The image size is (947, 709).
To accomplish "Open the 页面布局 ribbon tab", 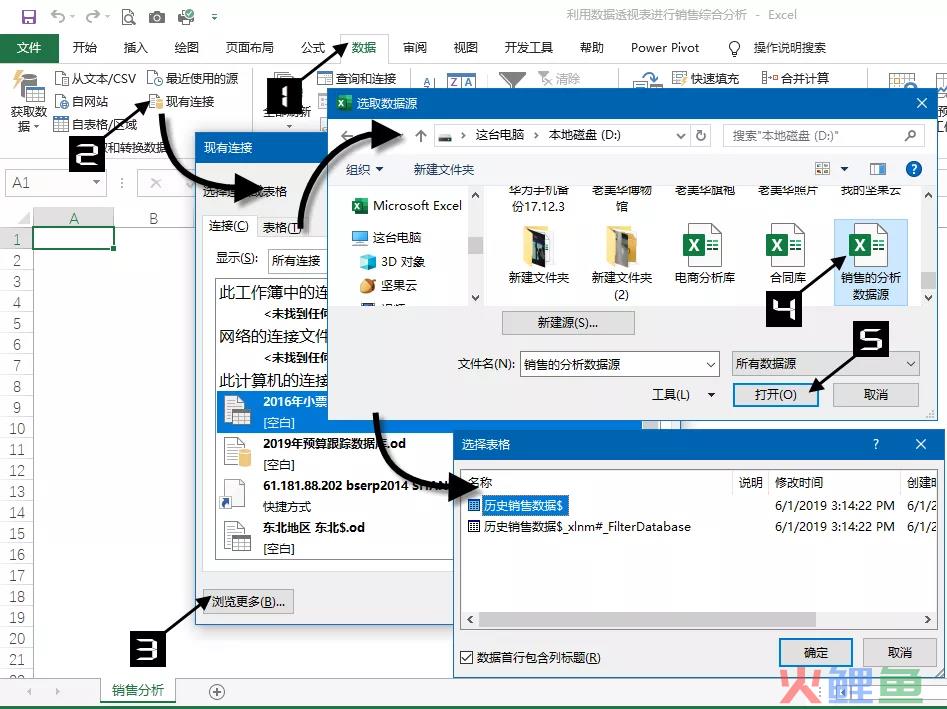I will pos(249,48).
